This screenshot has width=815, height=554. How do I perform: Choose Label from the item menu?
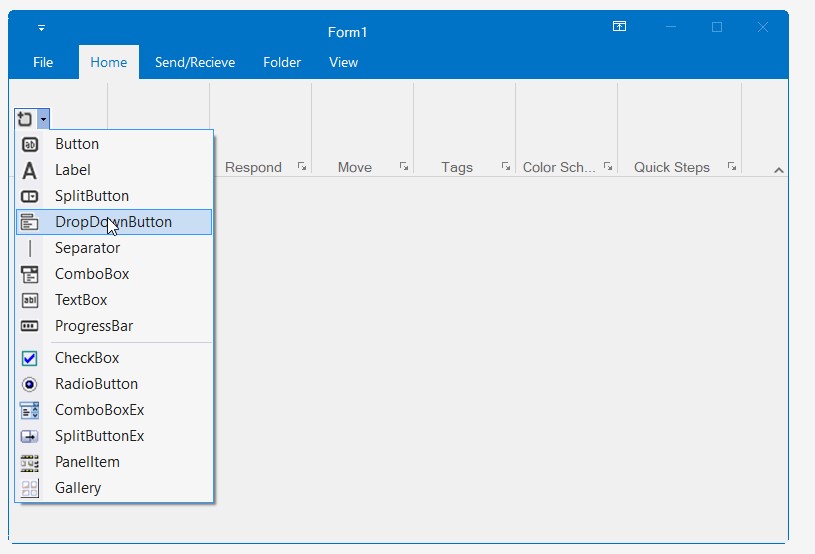[x=114, y=170]
